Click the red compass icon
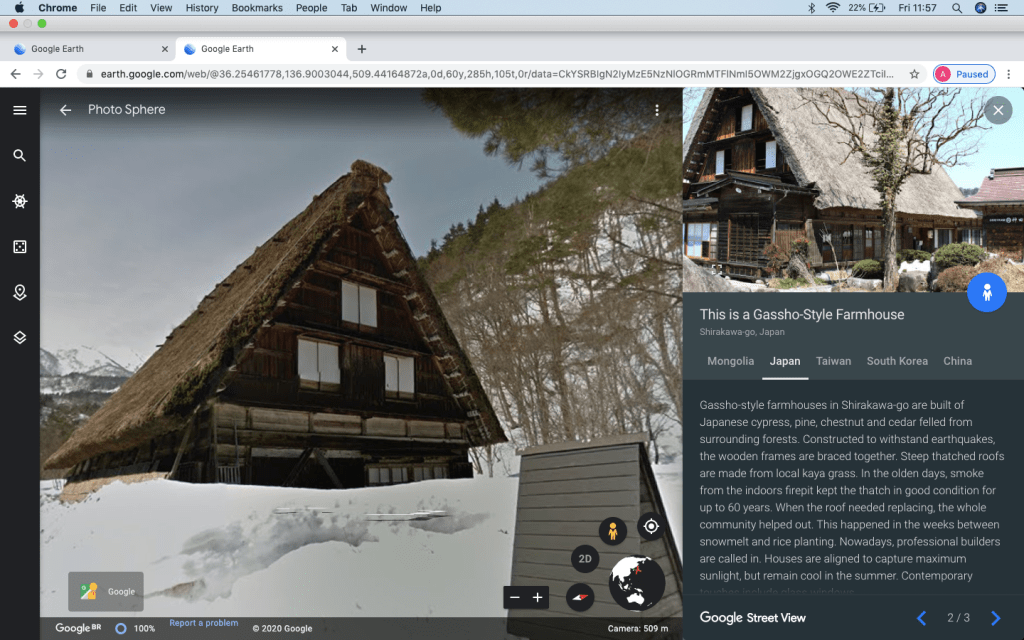The width and height of the screenshot is (1024, 640). [x=580, y=597]
